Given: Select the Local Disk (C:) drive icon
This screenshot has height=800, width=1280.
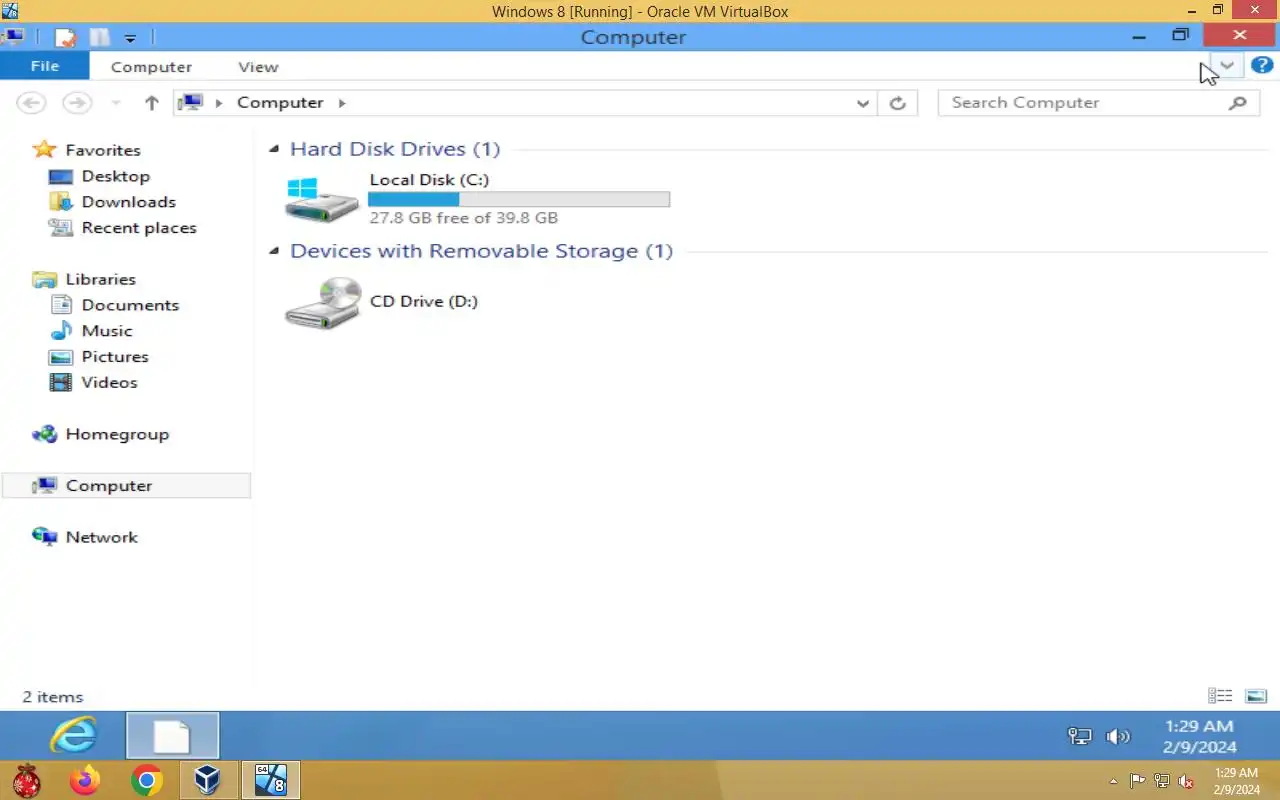Looking at the screenshot, I should click(x=321, y=199).
